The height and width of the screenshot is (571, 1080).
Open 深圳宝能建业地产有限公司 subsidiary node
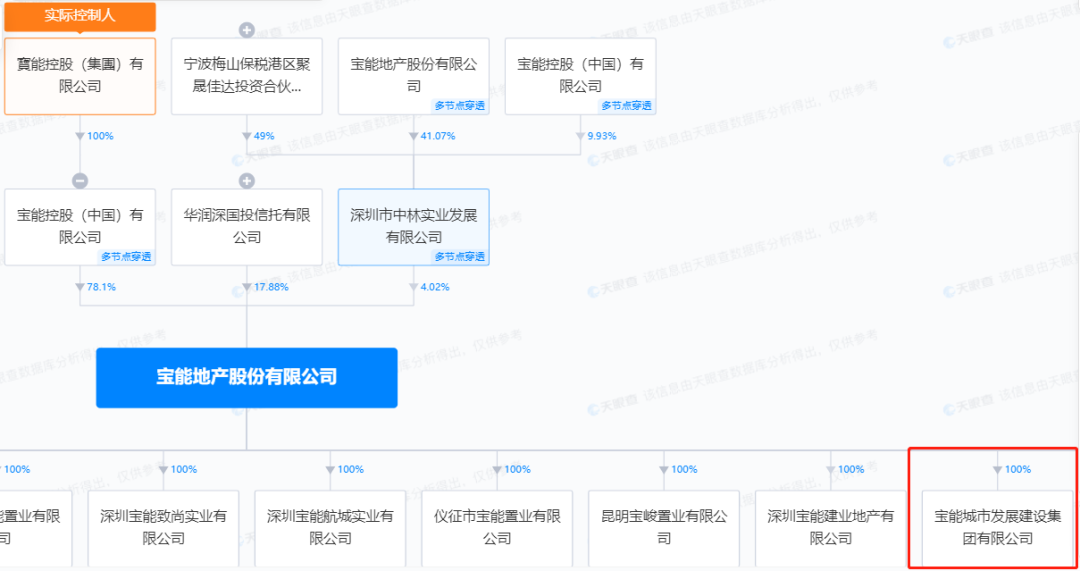coord(831,528)
